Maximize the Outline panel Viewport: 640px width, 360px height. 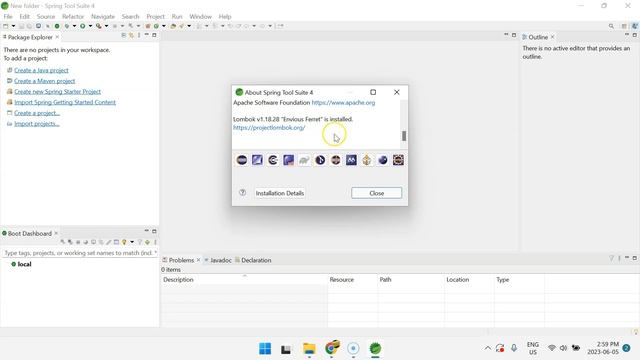(635, 35)
